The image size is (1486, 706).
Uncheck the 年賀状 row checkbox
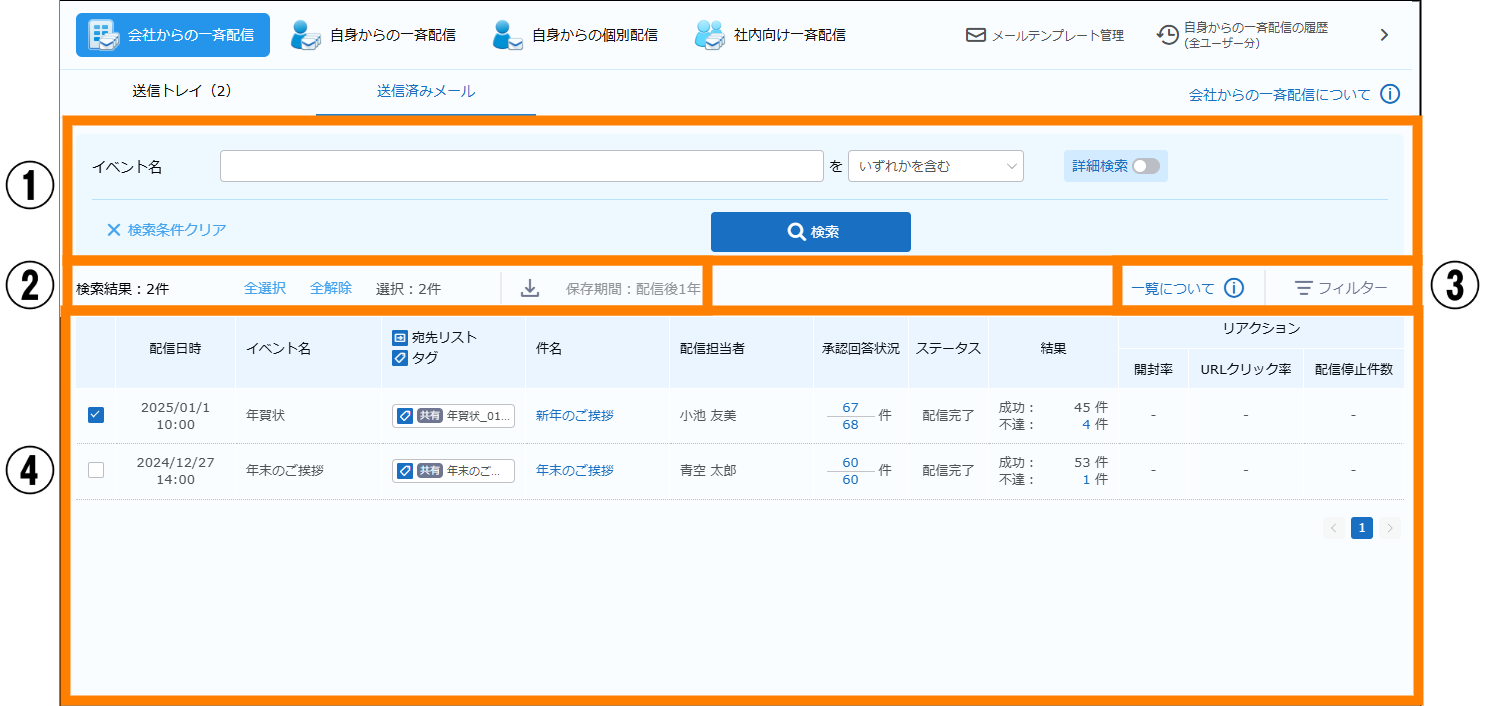(96, 415)
